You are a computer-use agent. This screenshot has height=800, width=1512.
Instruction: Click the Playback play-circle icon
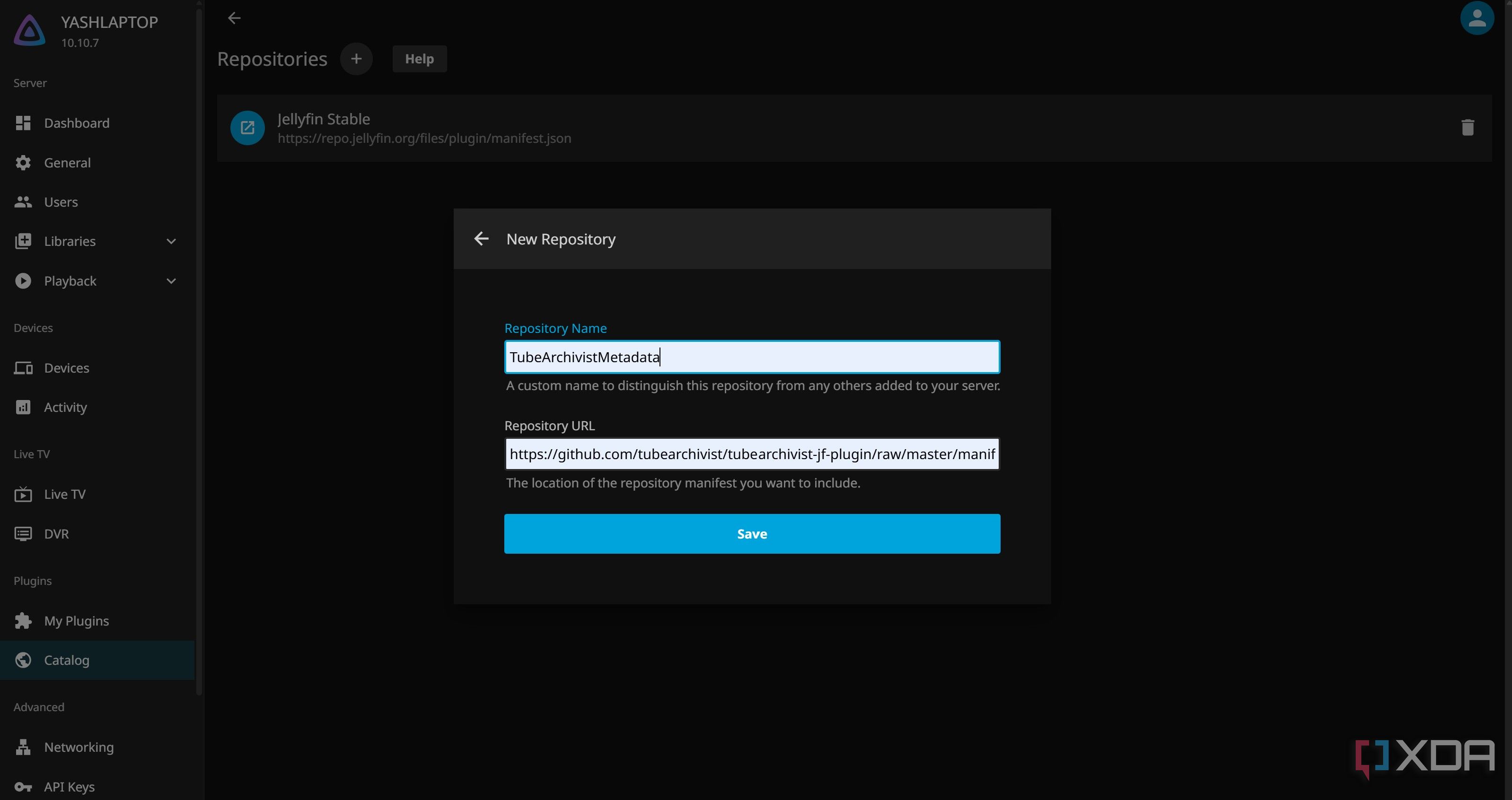23,281
